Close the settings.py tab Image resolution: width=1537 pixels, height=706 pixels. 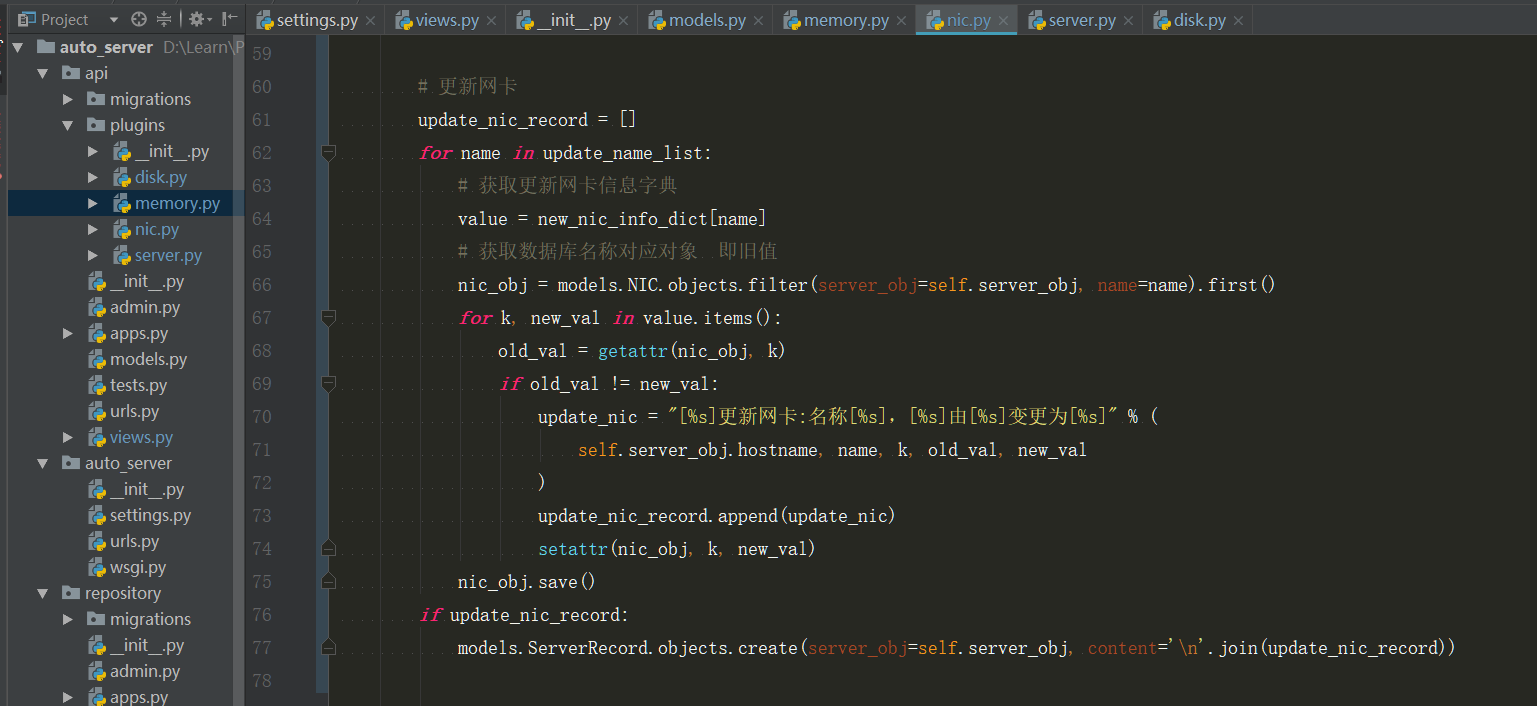coord(371,20)
